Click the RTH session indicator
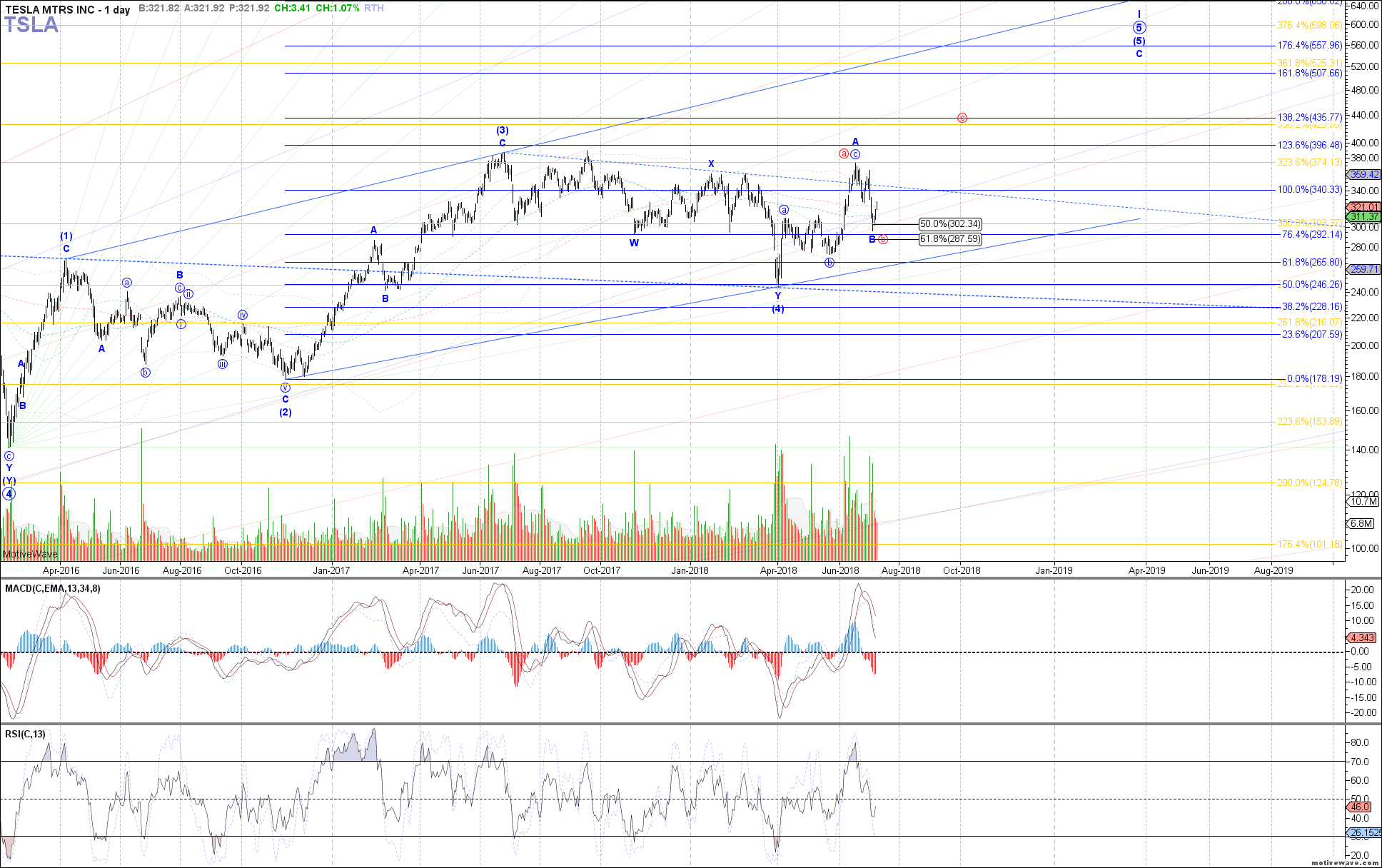1382x868 pixels. pyautogui.click(x=373, y=9)
